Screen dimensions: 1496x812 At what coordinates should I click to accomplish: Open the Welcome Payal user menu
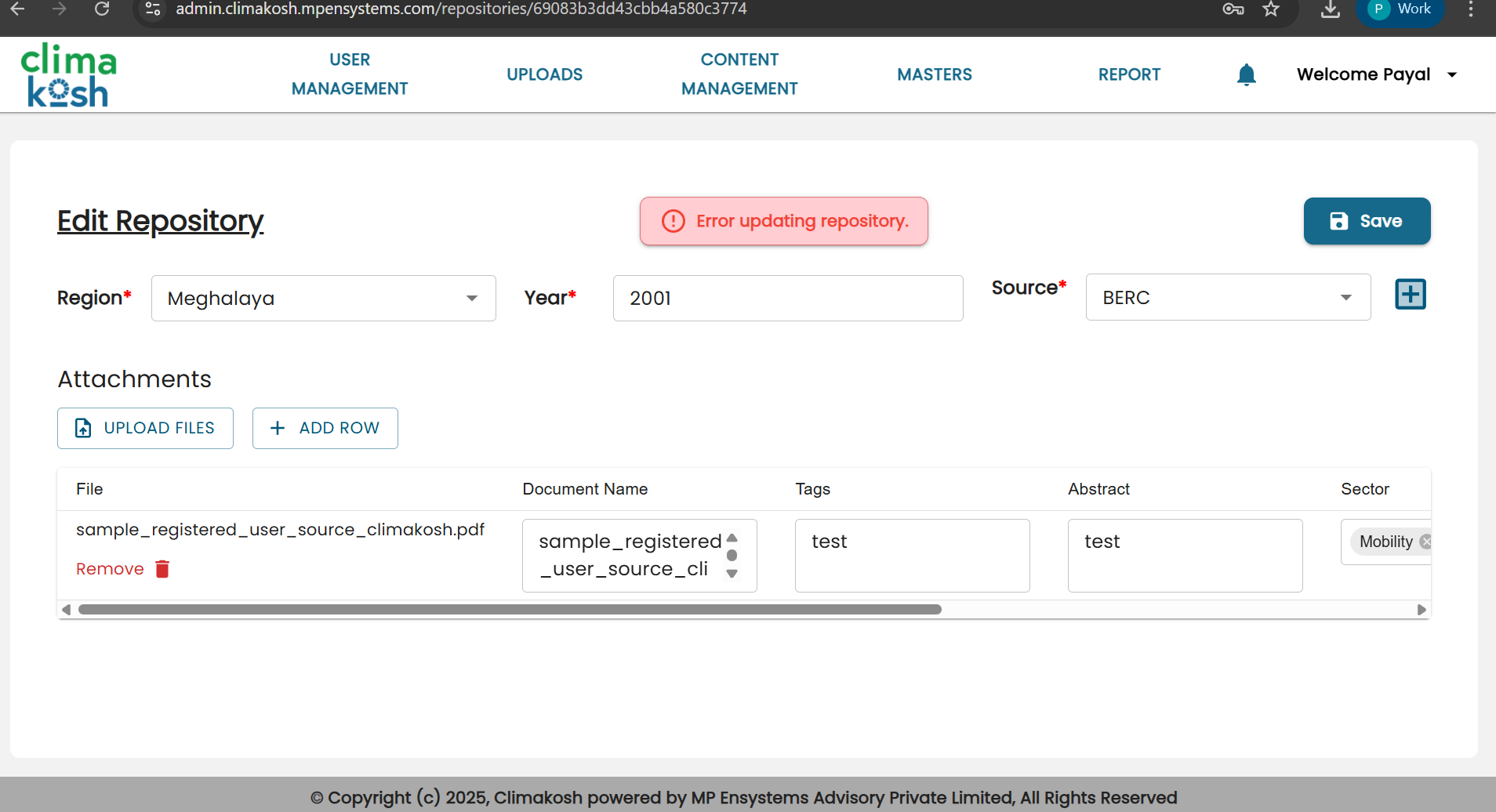(x=1376, y=74)
